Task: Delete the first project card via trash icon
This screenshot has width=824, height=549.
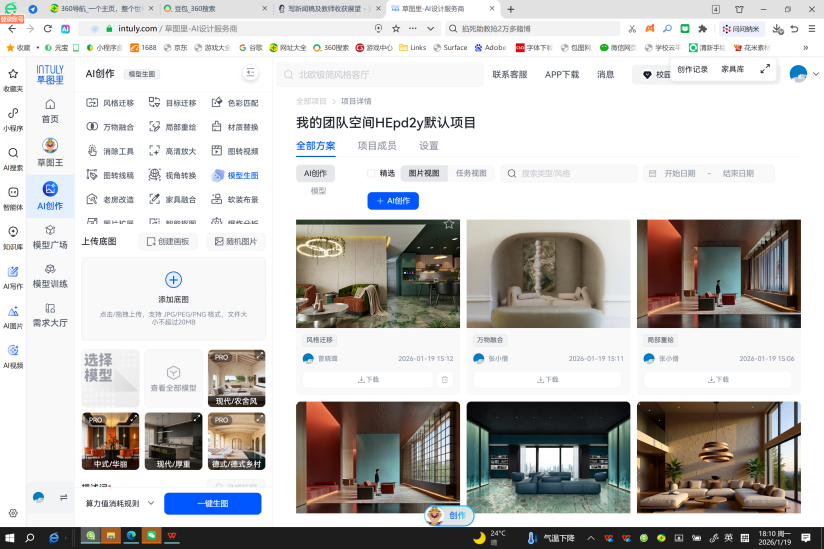Action: [445, 380]
